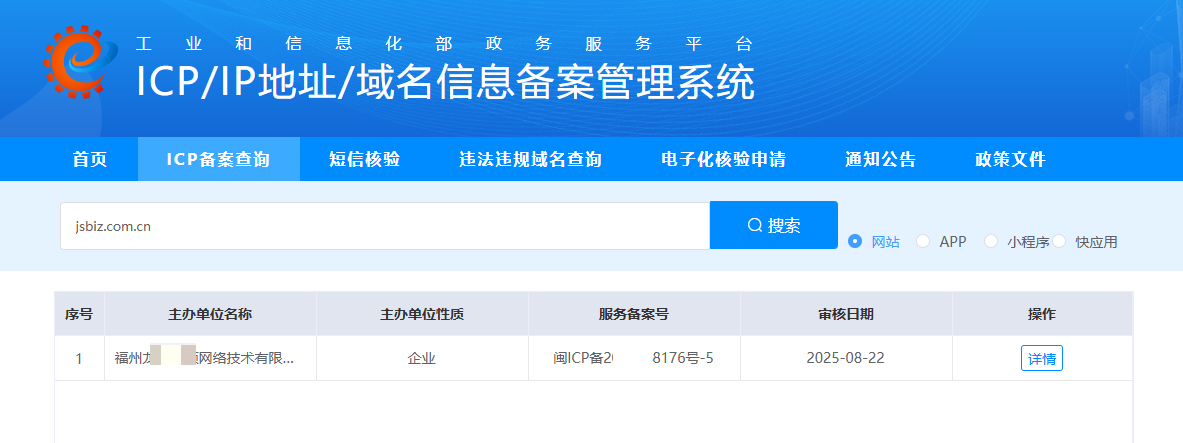
Task: Click the 福州 company name cell
Action: coord(210,358)
